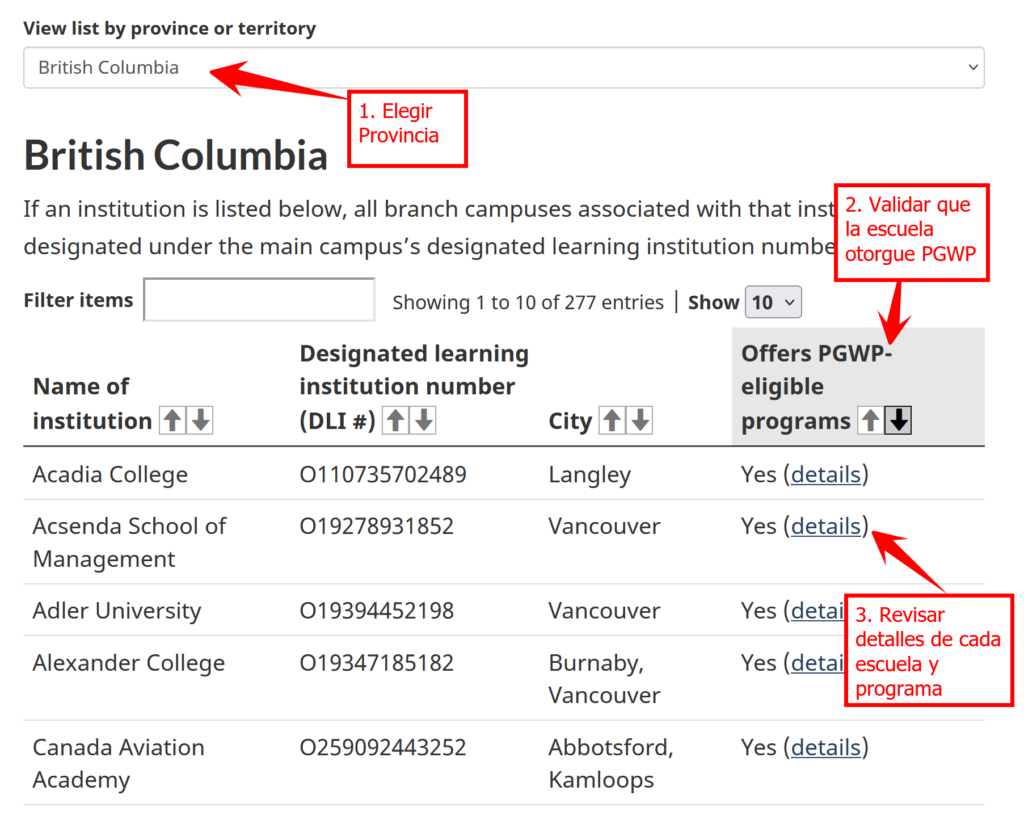The width and height of the screenshot is (1024, 816).
Task: Open details link for Acadia College
Action: 826,474
